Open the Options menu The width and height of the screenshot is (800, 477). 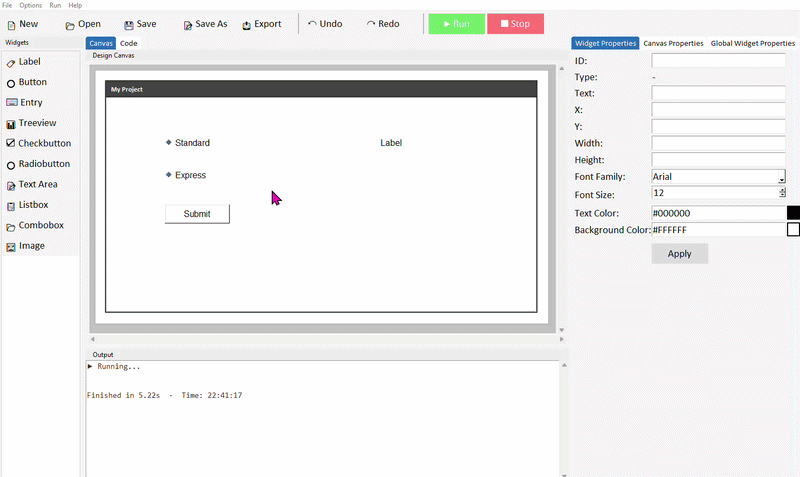pos(31,5)
